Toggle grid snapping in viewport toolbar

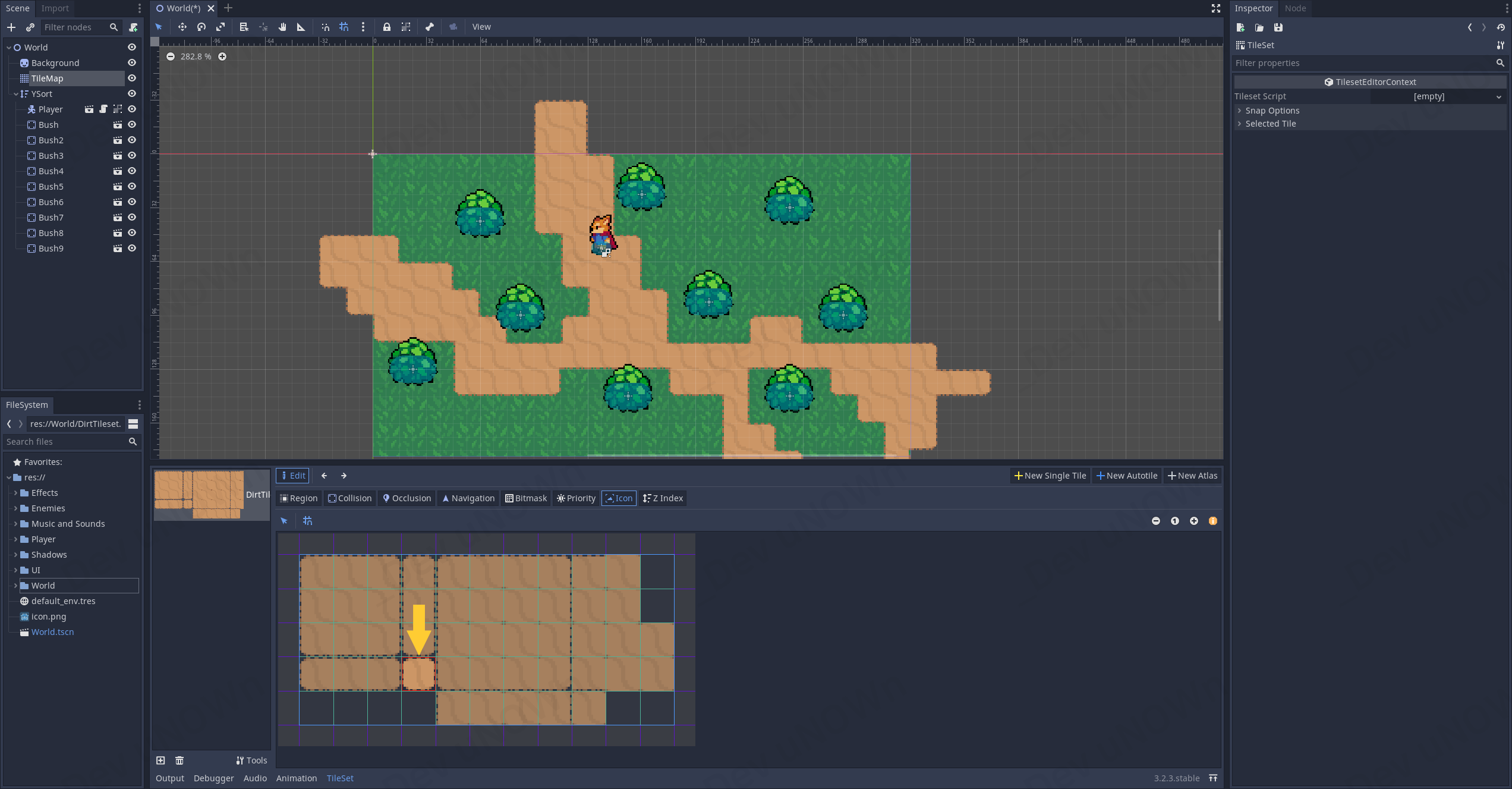(344, 27)
